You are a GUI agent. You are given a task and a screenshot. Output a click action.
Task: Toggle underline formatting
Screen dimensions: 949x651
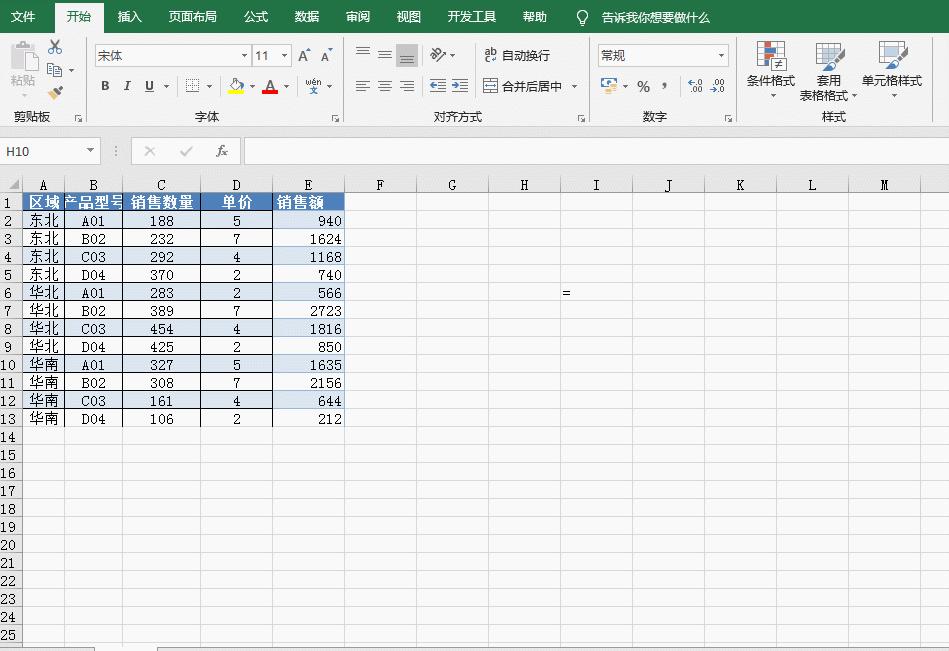pos(149,86)
